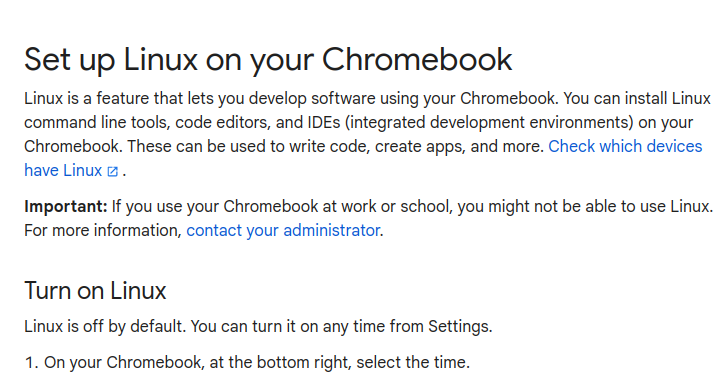This screenshot has width=728, height=372.
Task: Click the external-link icon after "have Linux"
Action: point(112,171)
